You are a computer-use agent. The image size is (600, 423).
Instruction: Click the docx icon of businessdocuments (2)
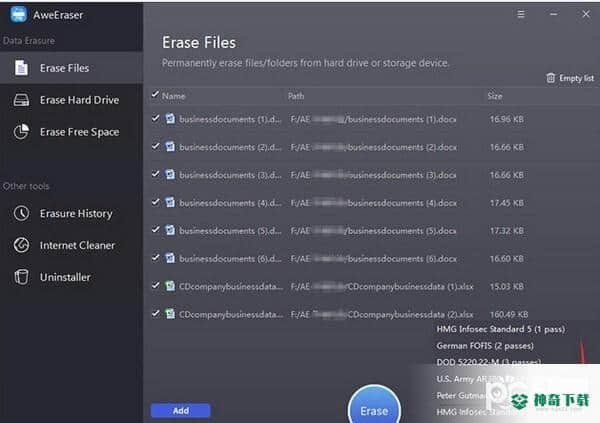[170, 147]
